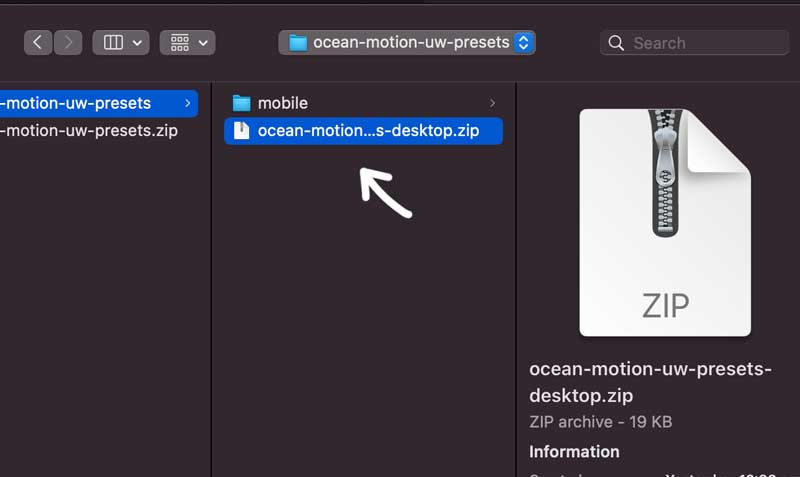Viewport: 800px width, 477px height.
Task: Go forward with the right chevron button
Action: (67, 43)
